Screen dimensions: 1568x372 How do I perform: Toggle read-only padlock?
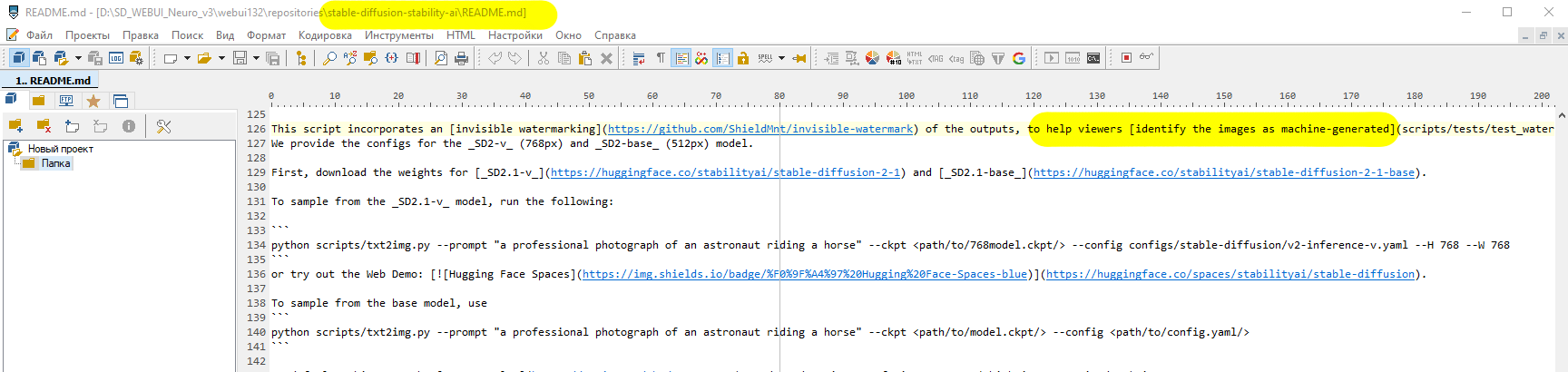[743, 58]
